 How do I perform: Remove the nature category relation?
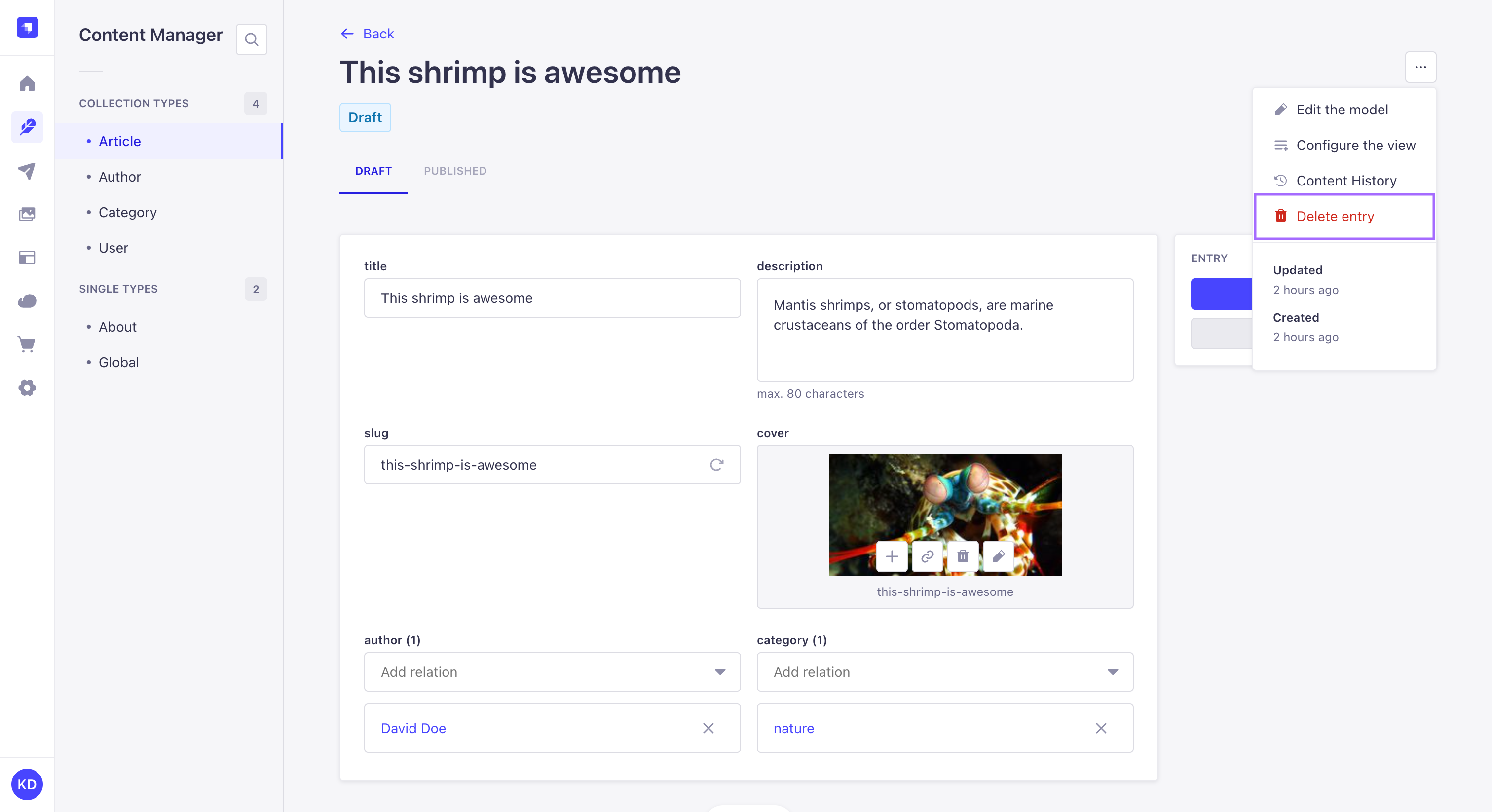[x=1102, y=727]
